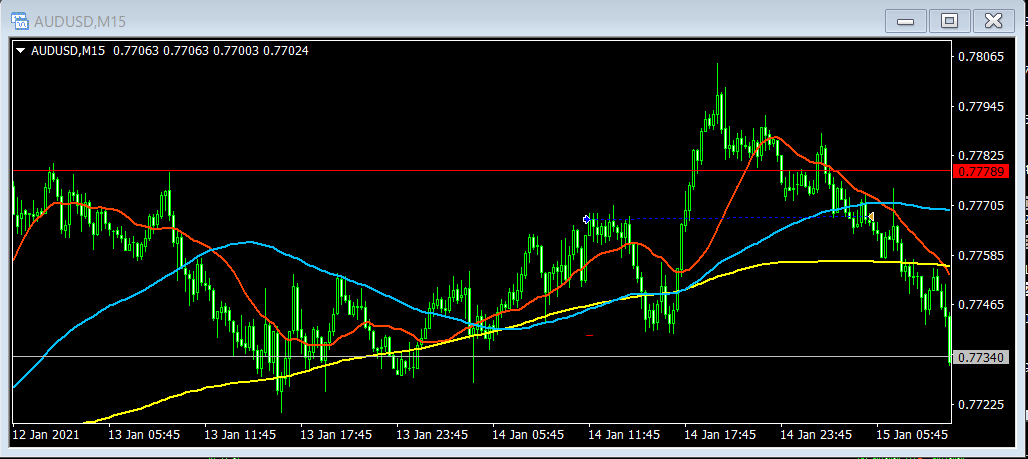1028x459 pixels.
Task: Expand the AUDUSD,M15 chart header triangle
Action: coord(20,50)
